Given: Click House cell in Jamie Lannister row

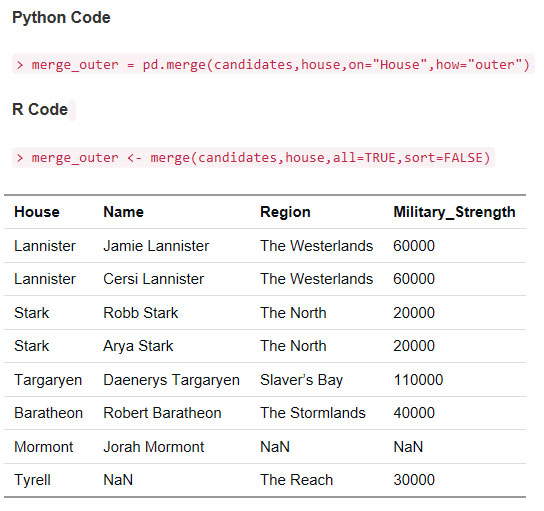Looking at the screenshot, I should [x=45, y=246].
